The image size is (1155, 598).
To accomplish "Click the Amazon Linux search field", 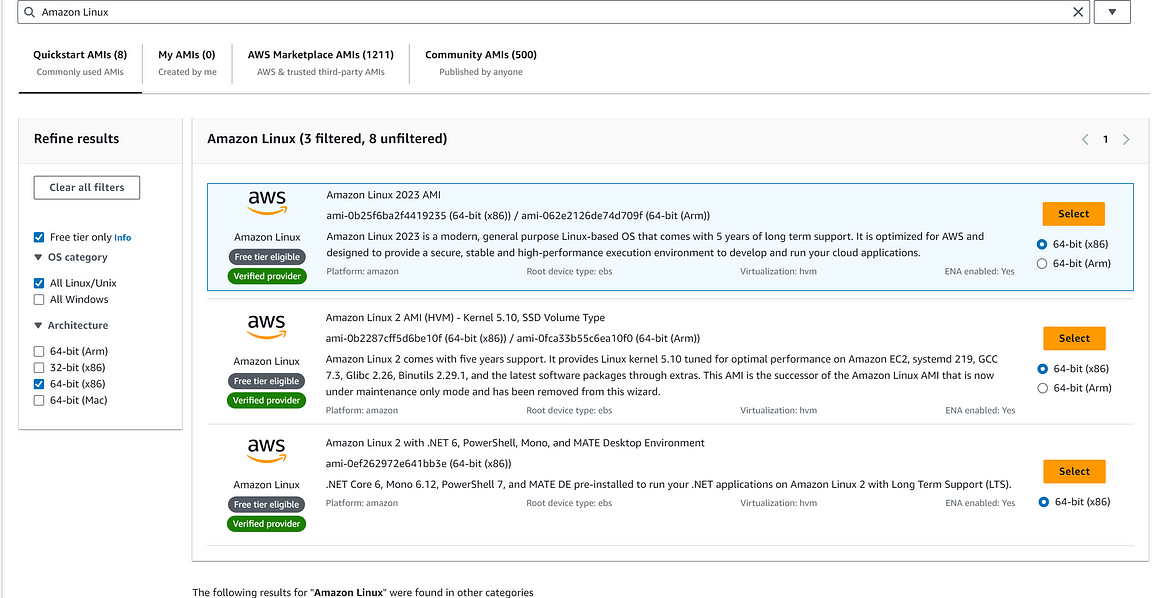I will click(x=553, y=12).
